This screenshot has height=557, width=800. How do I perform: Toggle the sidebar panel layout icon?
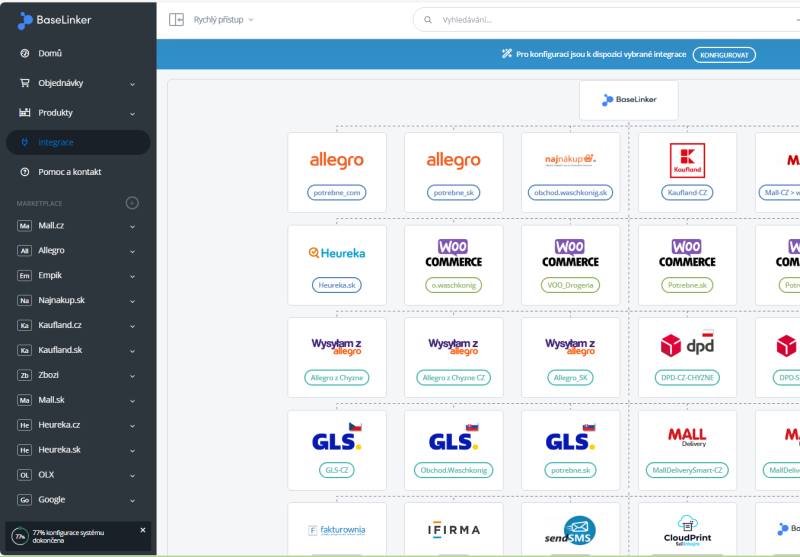[x=177, y=20]
